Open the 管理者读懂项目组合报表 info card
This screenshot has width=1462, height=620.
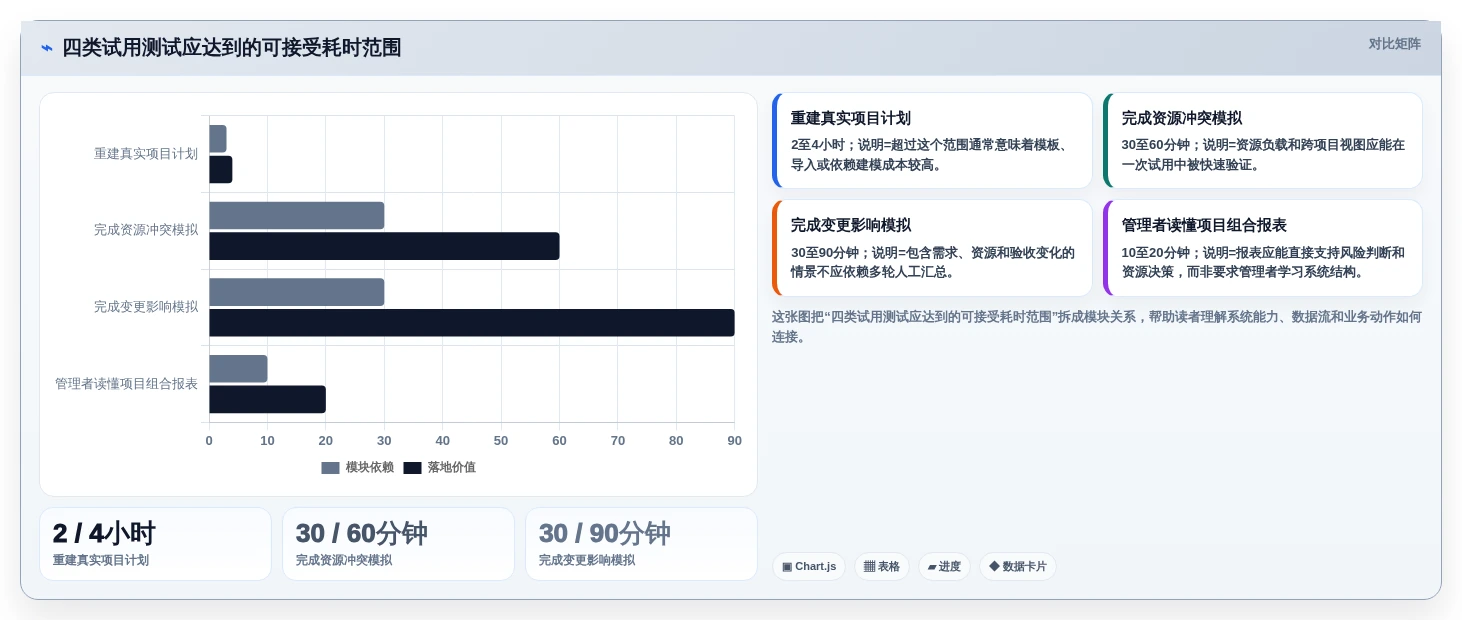(x=1262, y=248)
